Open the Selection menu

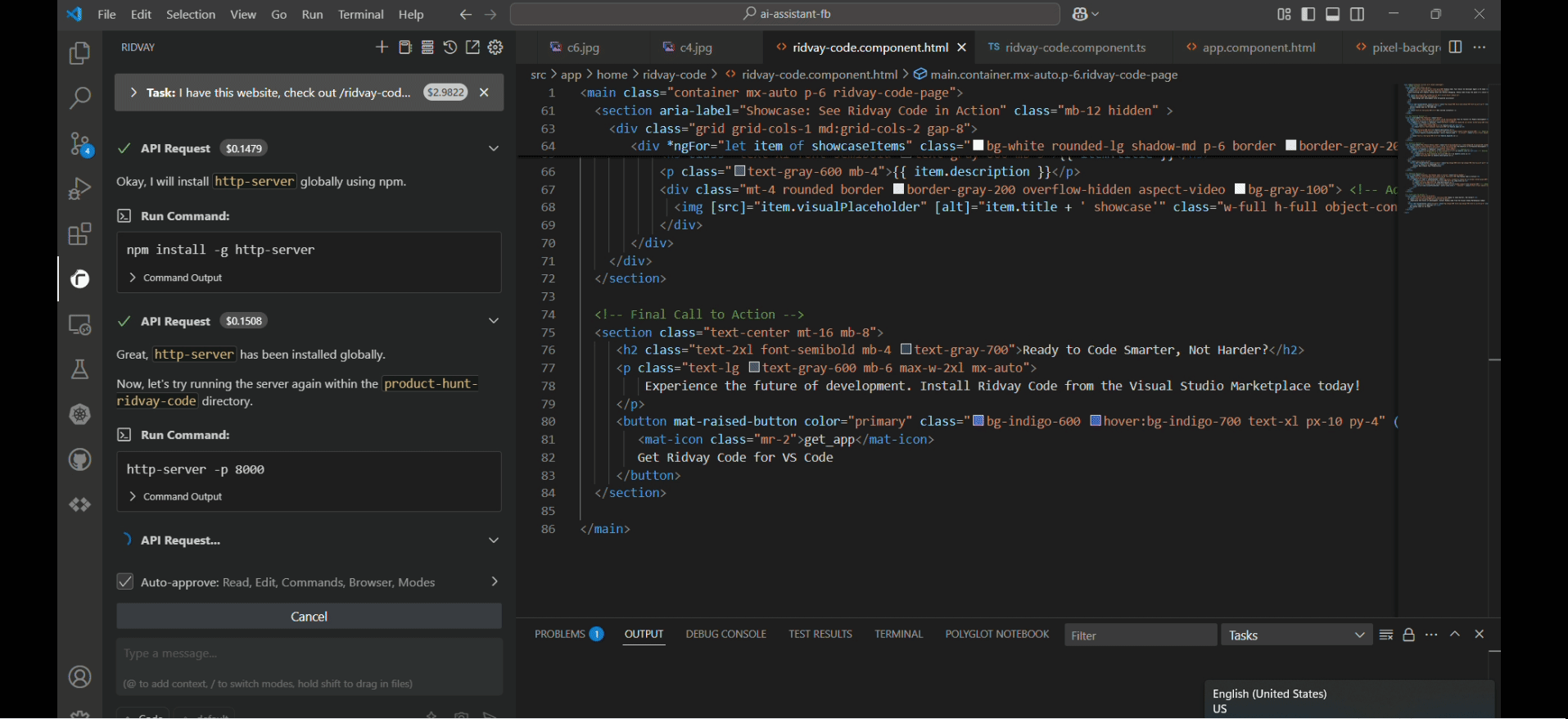pos(191,14)
